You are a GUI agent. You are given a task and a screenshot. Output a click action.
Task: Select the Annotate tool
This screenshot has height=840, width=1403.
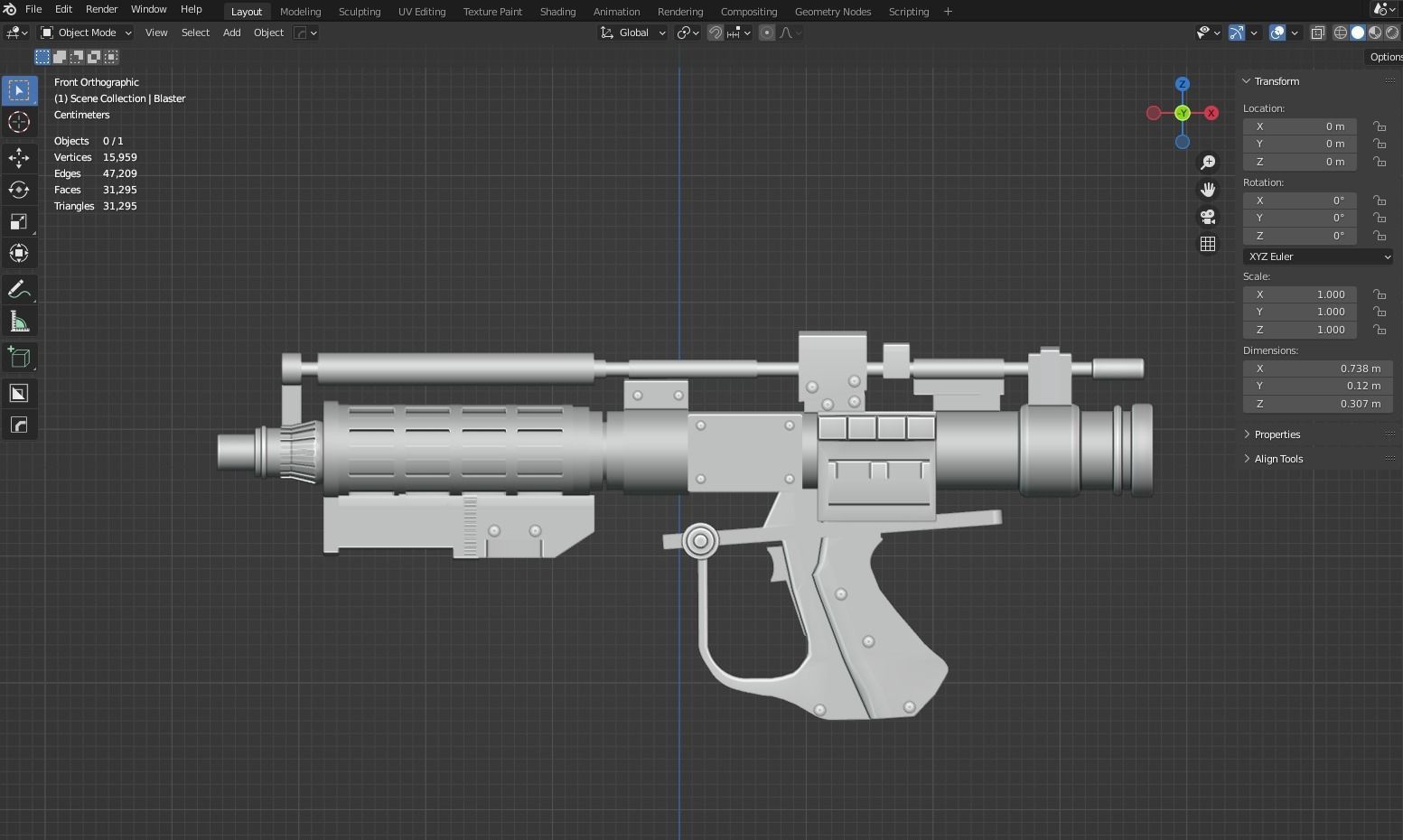click(x=19, y=290)
